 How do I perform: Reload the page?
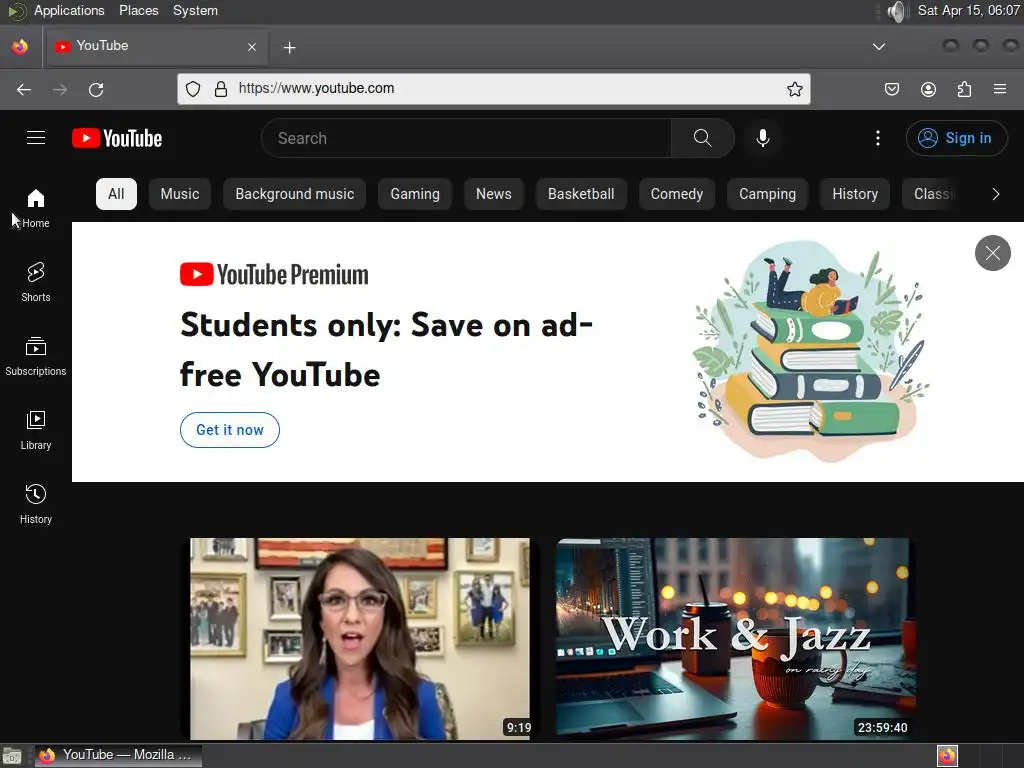(96, 89)
